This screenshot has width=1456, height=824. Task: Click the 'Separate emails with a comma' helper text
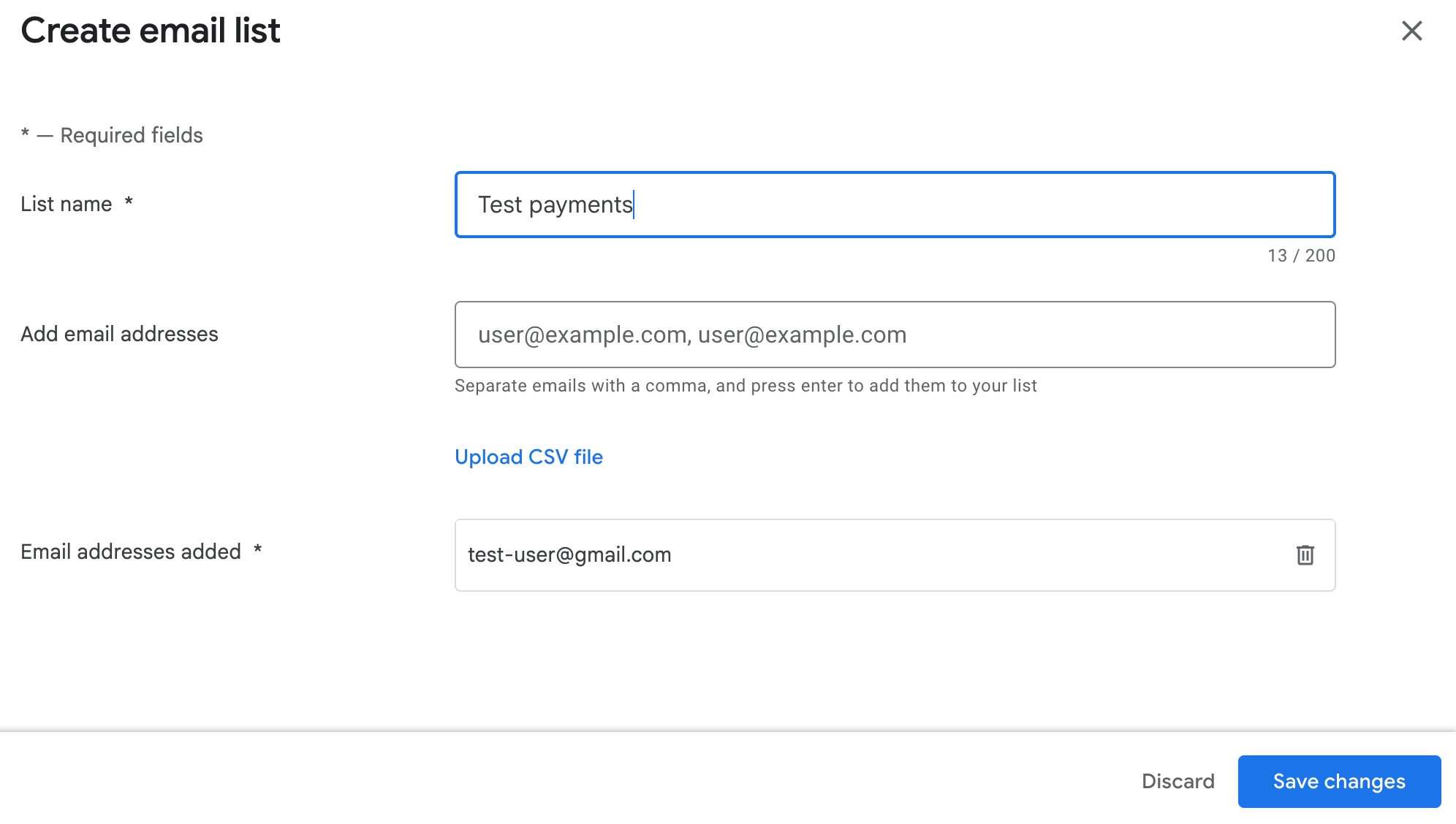746,386
